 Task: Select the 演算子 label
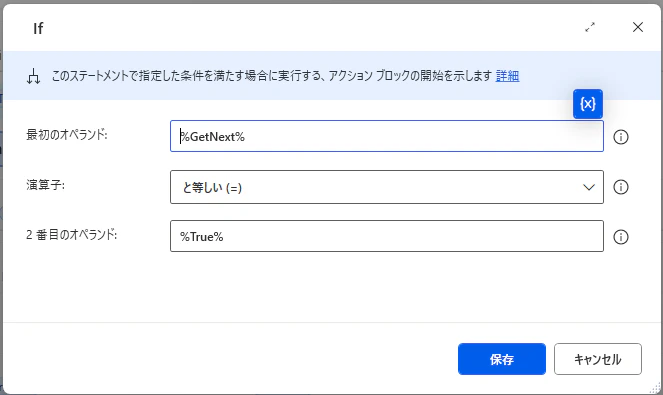click(x=46, y=185)
